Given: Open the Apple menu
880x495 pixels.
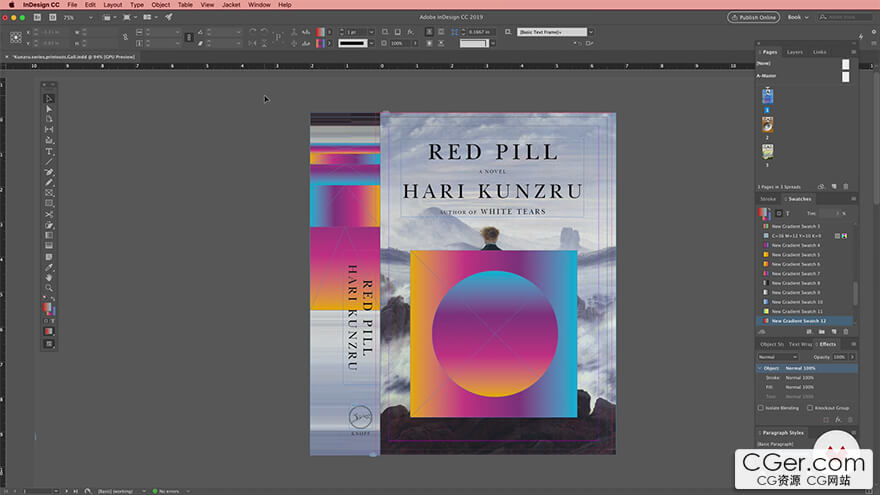Looking at the screenshot, I should click(11, 4).
